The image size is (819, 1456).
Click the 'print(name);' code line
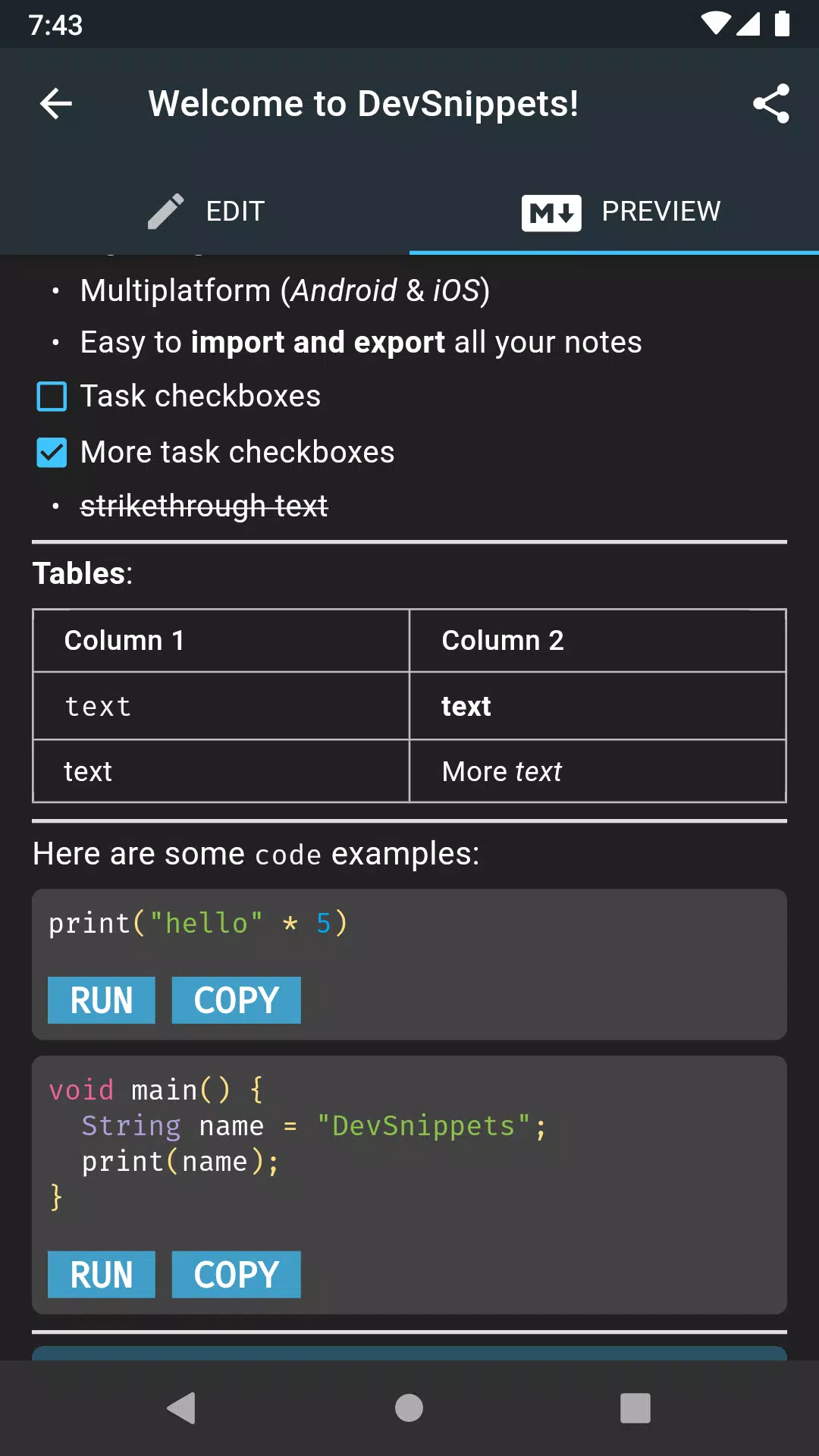180,1162
